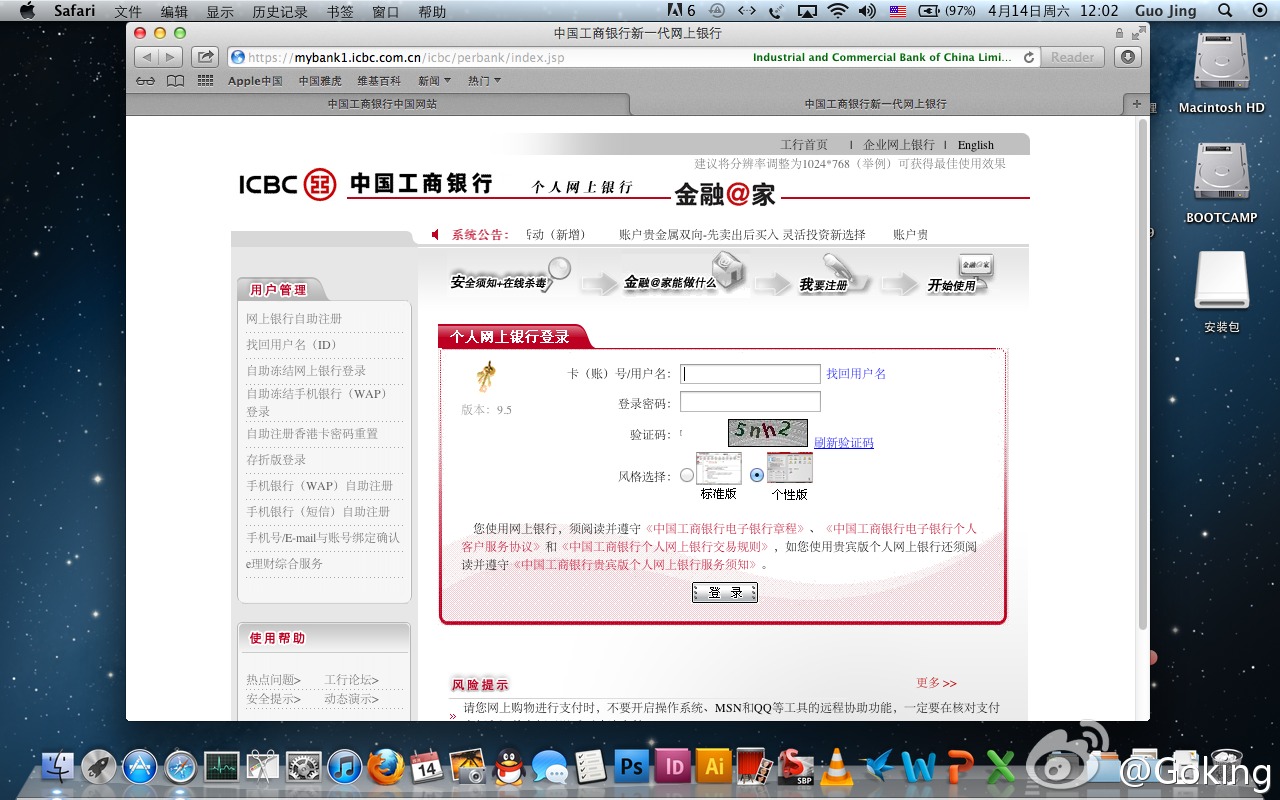The height and width of the screenshot is (800, 1280).
Task: Launch InDesign from the Dock
Action: [x=673, y=767]
